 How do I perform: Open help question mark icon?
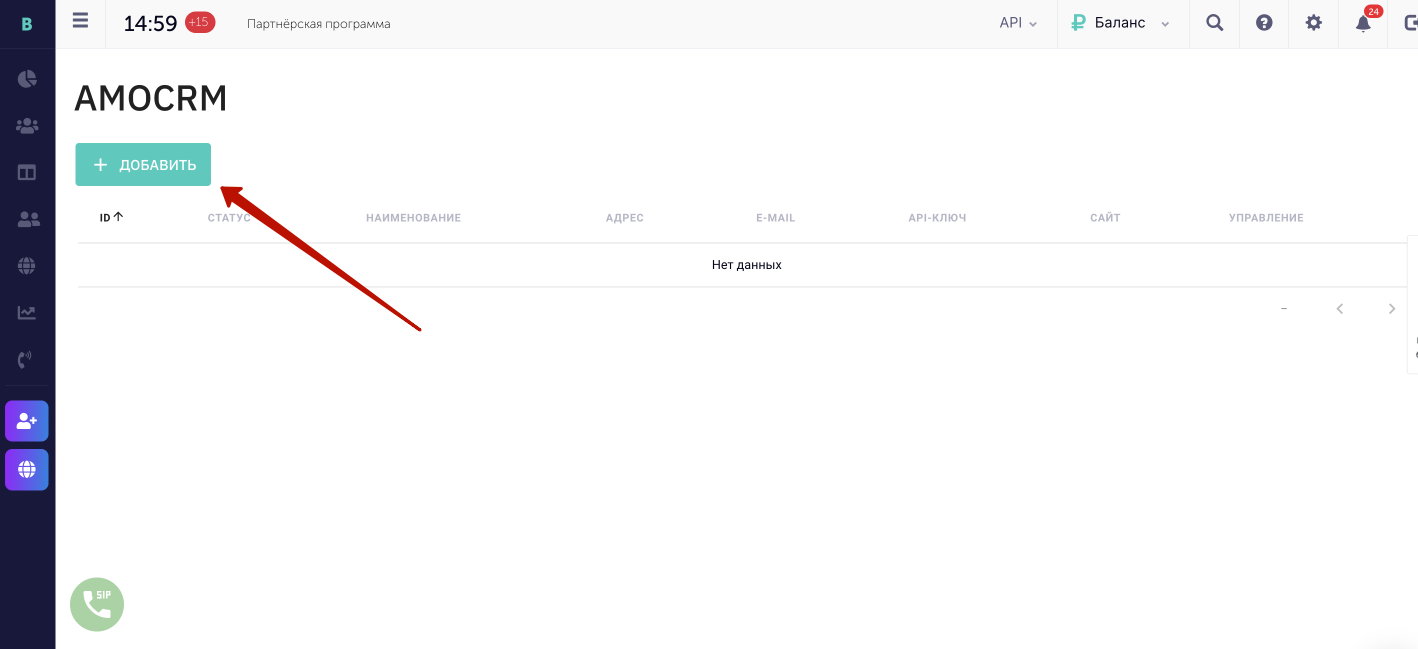pos(1264,23)
